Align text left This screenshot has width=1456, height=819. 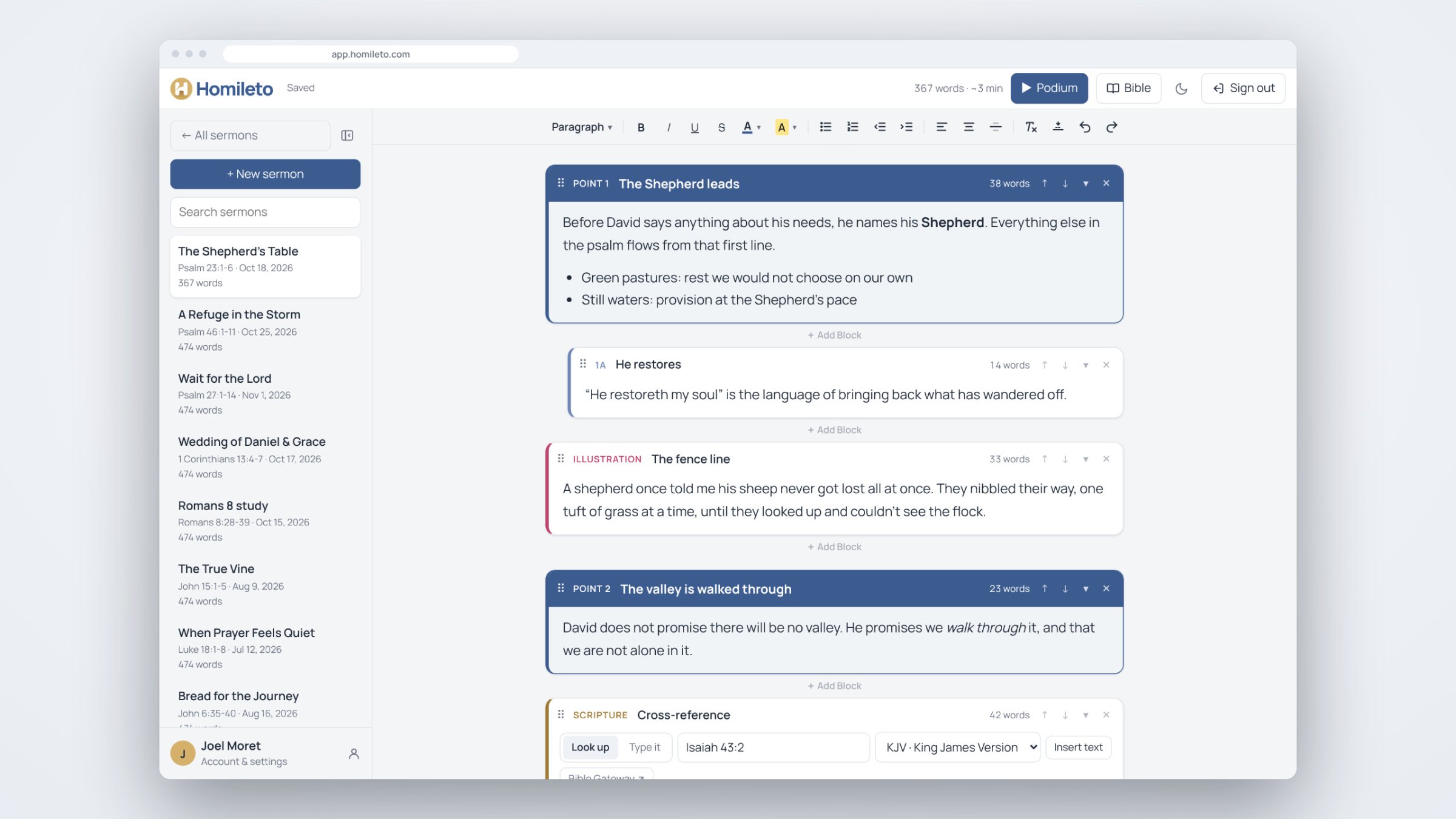(942, 127)
